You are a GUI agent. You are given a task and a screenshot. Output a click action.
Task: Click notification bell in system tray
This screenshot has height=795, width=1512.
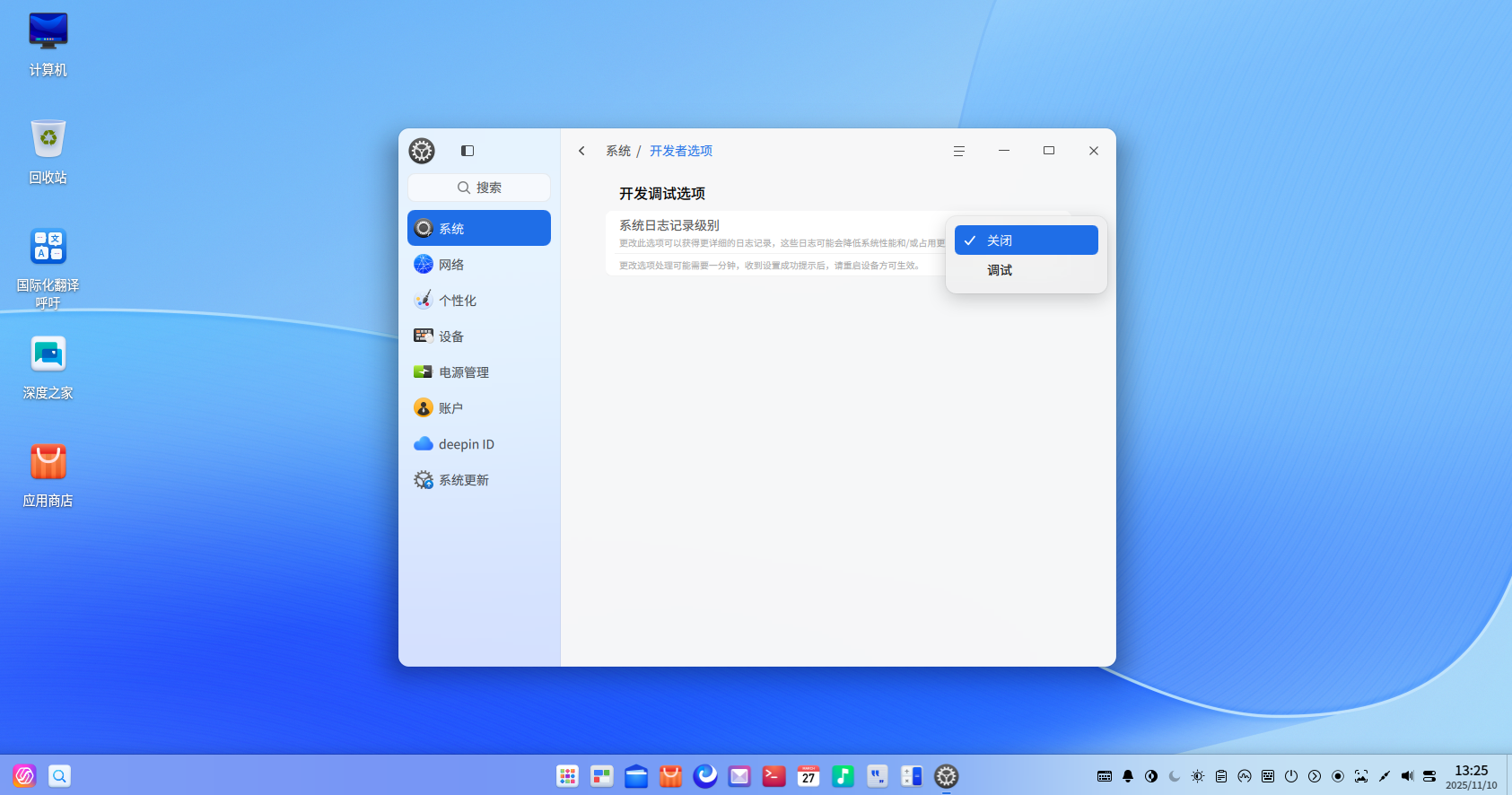(1128, 776)
